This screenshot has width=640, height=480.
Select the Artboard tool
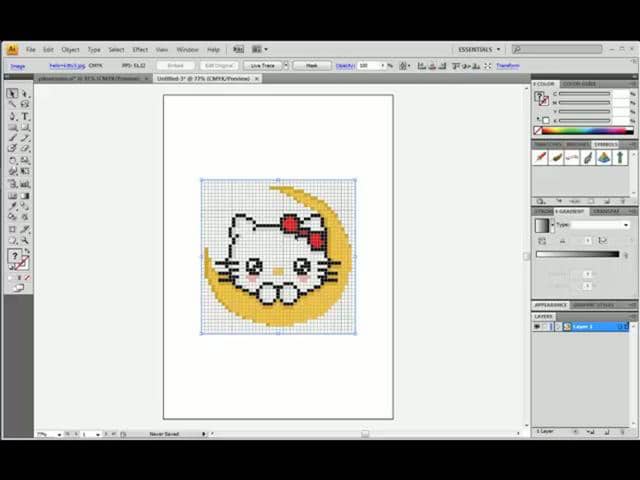pyautogui.click(x=12, y=229)
